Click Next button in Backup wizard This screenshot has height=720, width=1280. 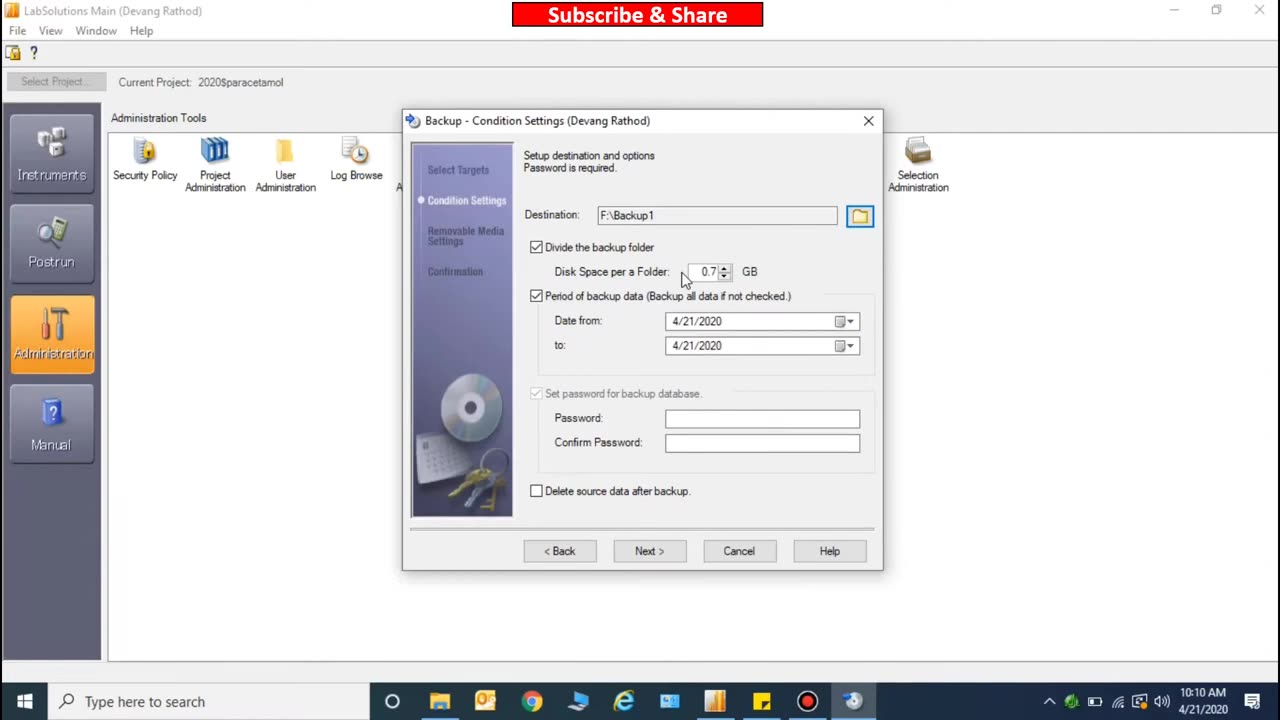point(650,551)
